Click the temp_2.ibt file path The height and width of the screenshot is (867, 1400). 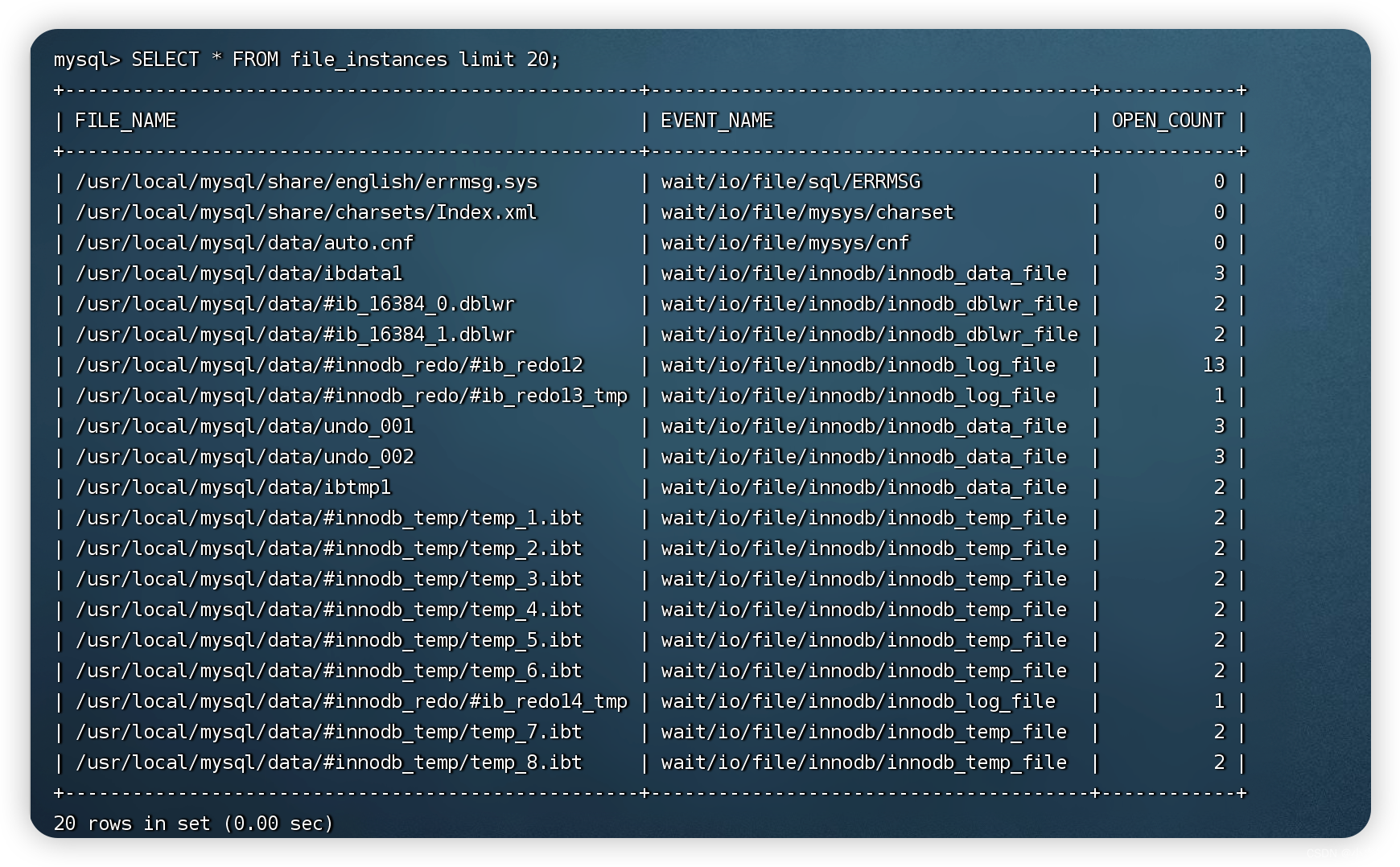pos(329,549)
